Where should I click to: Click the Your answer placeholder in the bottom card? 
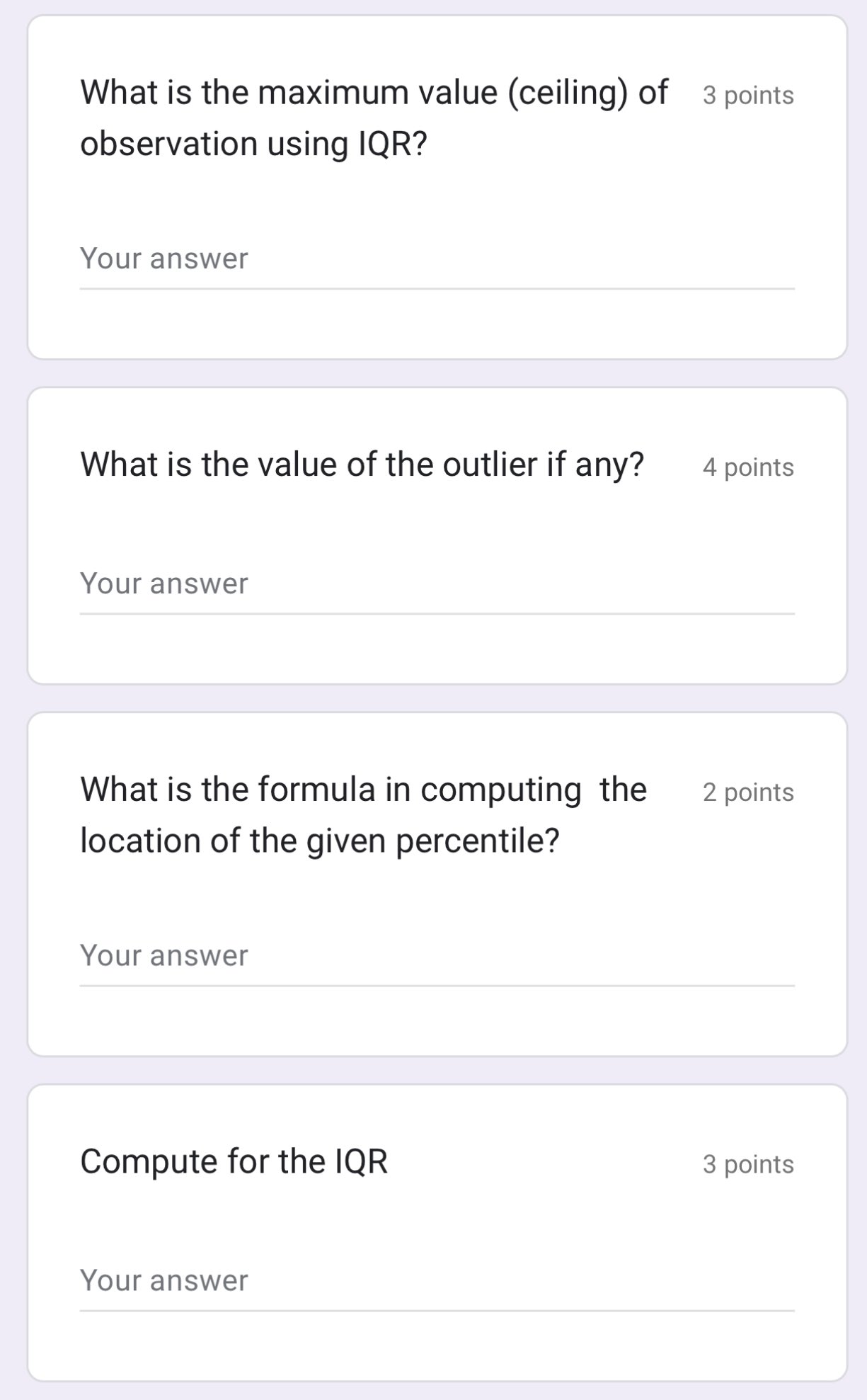coord(163,1280)
